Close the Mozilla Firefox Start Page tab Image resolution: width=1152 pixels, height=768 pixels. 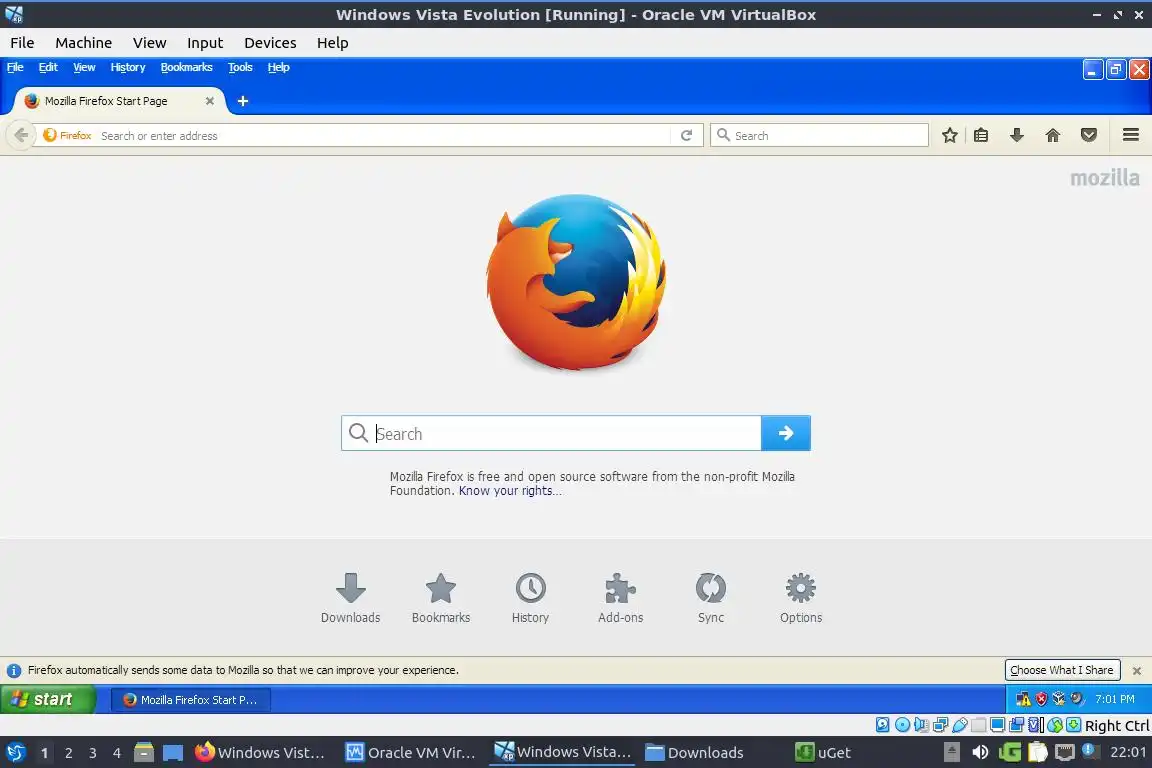pos(209,101)
